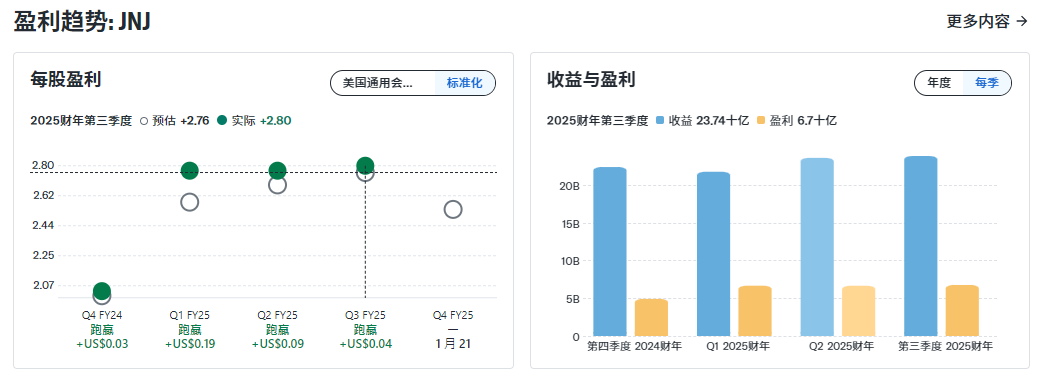Click the 1月 21 earnings date
This screenshot has width=1045, height=376.
[453, 344]
